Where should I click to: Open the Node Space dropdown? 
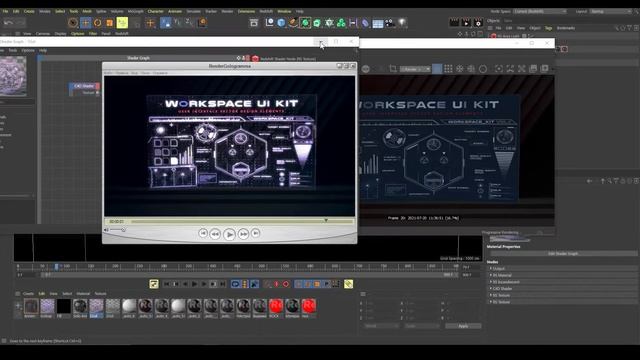click(x=540, y=11)
